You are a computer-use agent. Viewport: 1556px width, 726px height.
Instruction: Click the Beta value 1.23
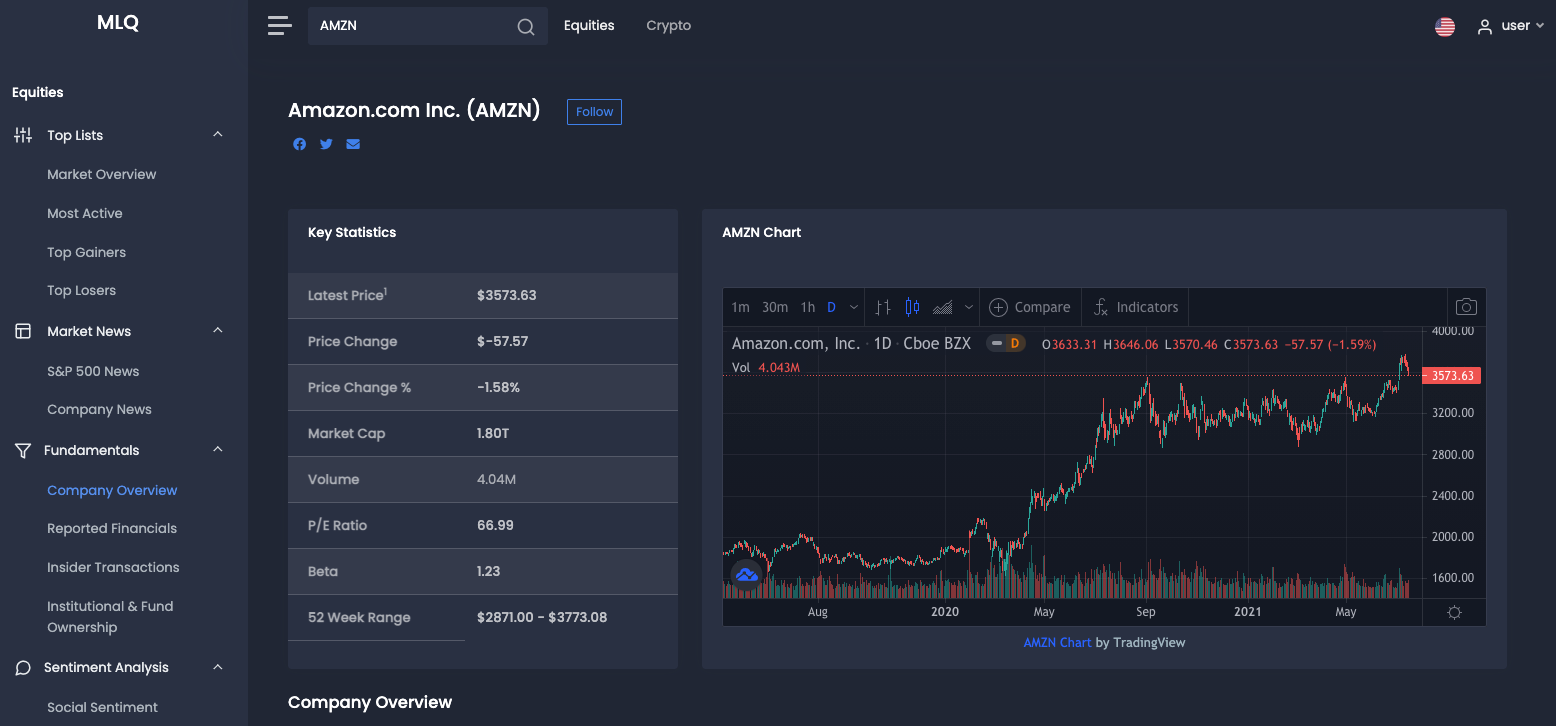click(489, 572)
